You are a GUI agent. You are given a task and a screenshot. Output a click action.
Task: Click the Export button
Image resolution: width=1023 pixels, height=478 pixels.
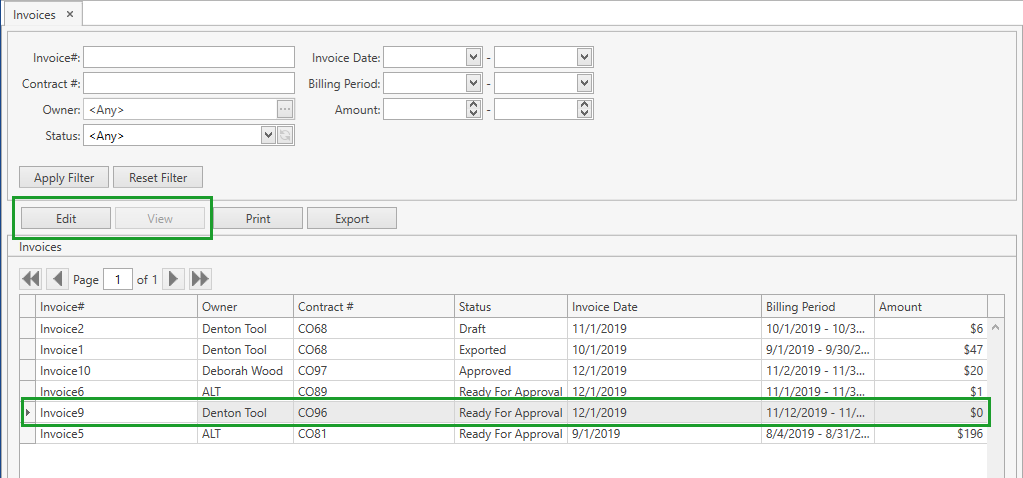352,218
